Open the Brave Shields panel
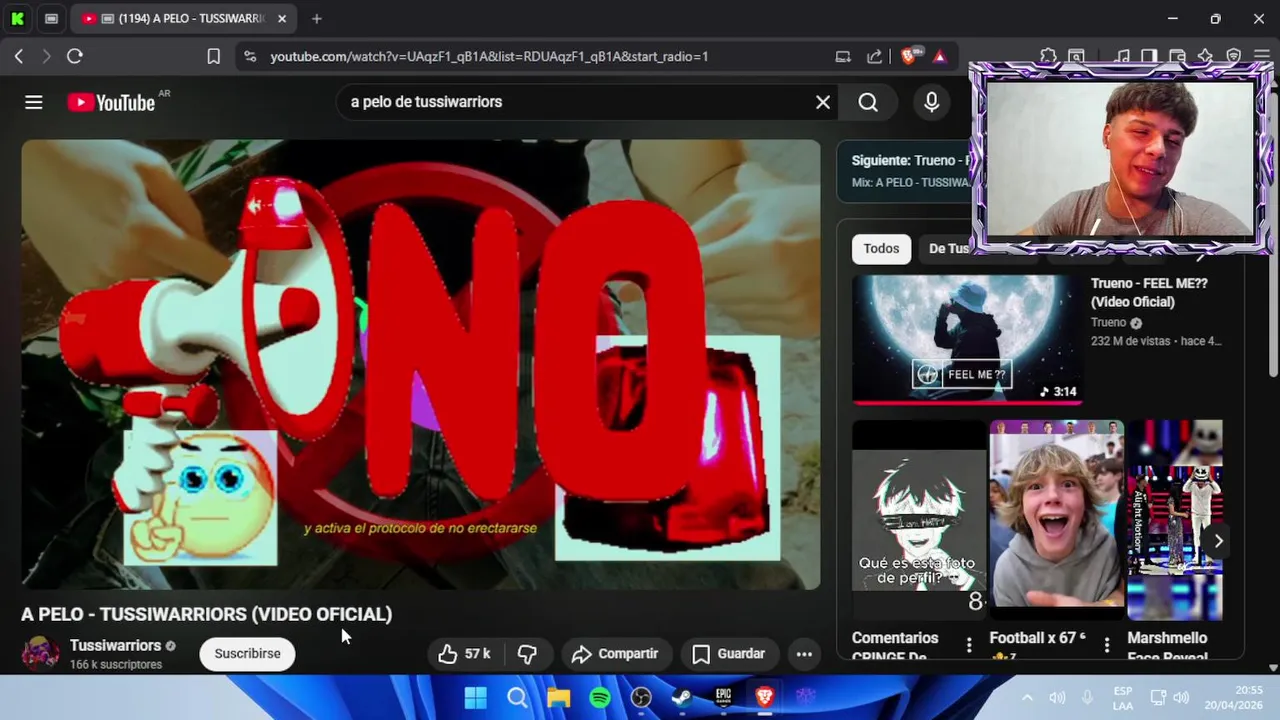1280x720 pixels. point(909,56)
